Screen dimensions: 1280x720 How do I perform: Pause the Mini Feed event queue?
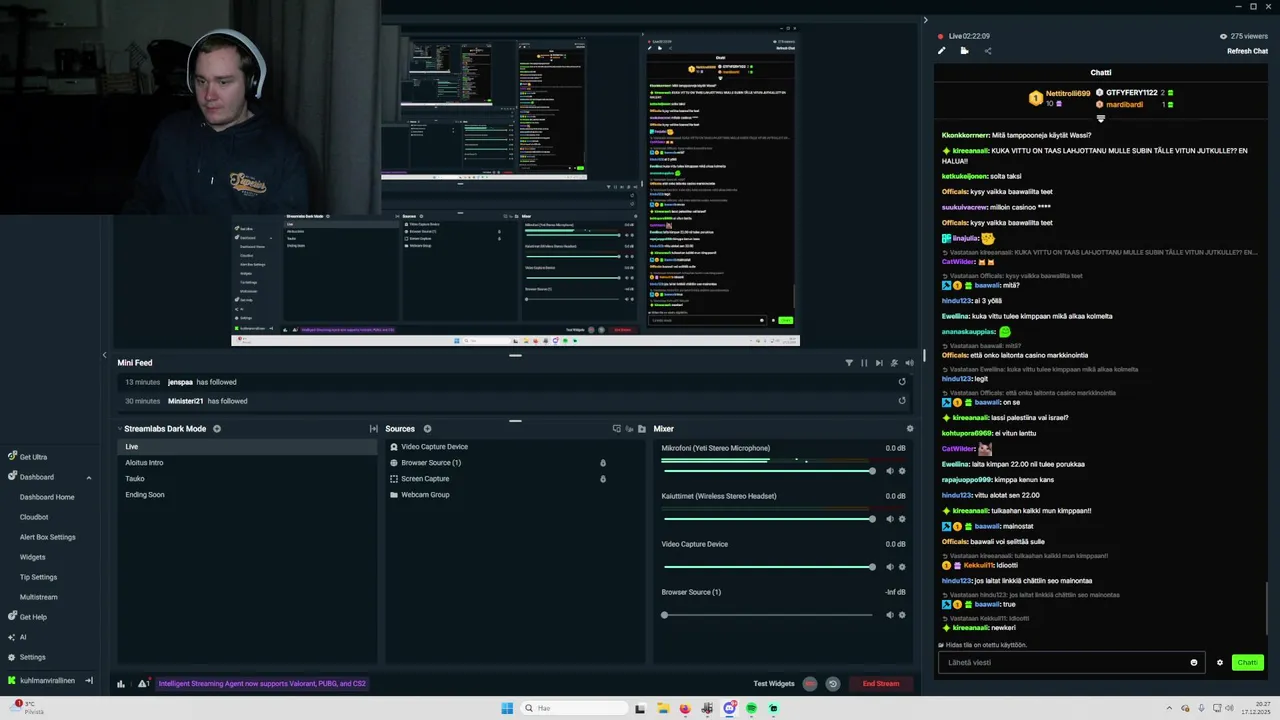click(x=864, y=363)
